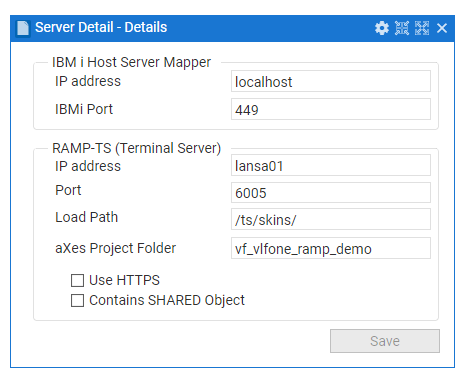
Task: Tick the Contains SHARED Object checkbox
Action: [x=77, y=300]
